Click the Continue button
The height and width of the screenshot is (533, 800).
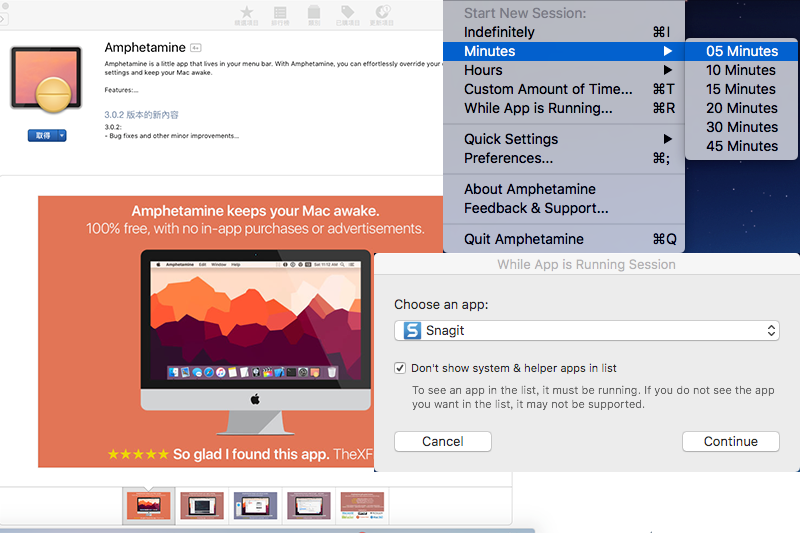(731, 441)
